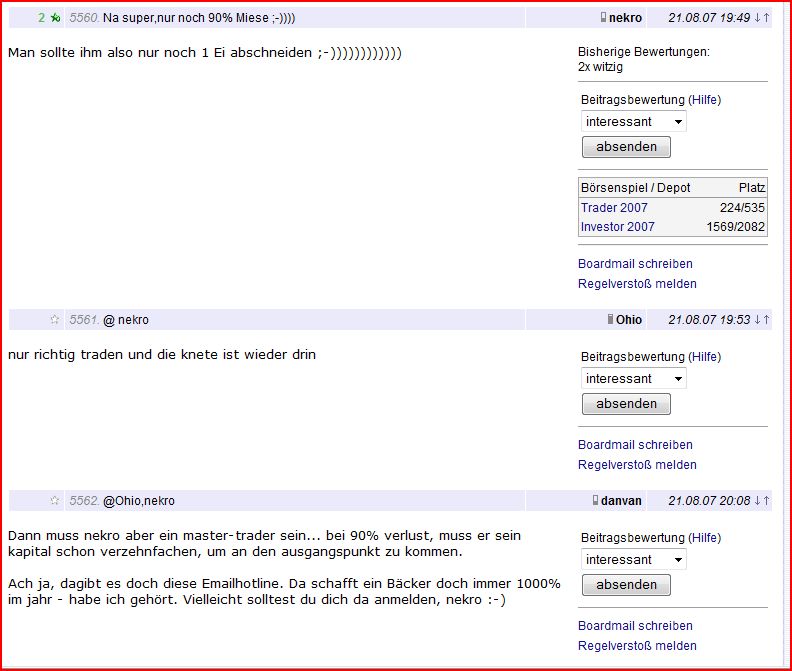The width and height of the screenshot is (792, 671).
Task: Click the empty star on post 5561
Action: pyautogui.click(x=55, y=319)
